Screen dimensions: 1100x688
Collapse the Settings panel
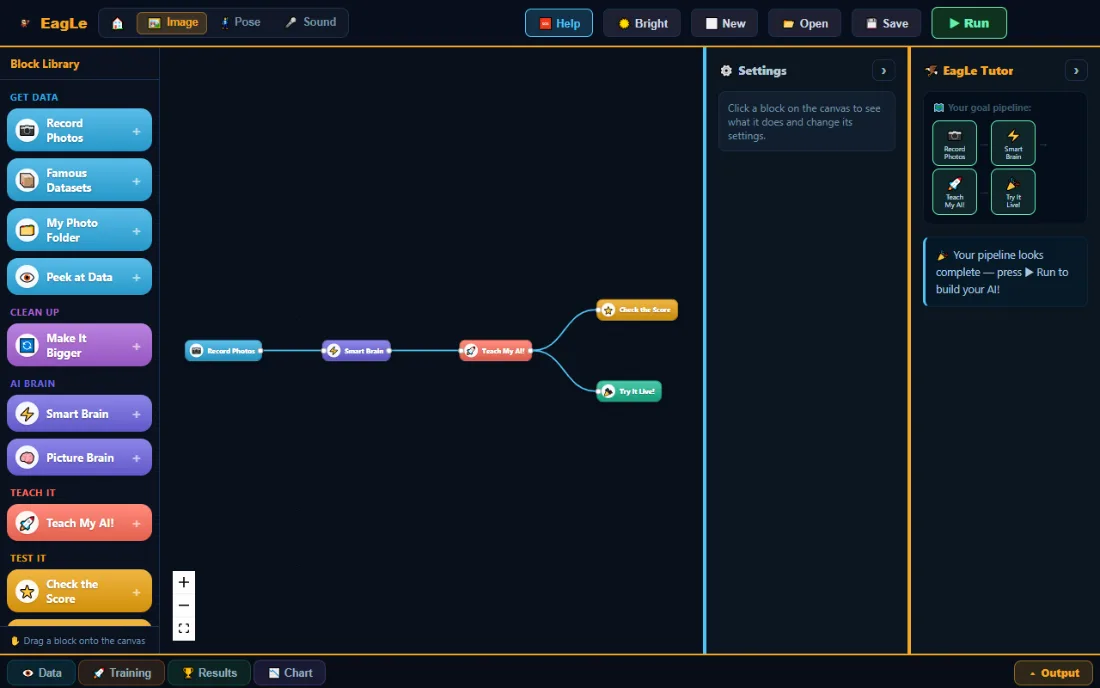[x=883, y=71]
